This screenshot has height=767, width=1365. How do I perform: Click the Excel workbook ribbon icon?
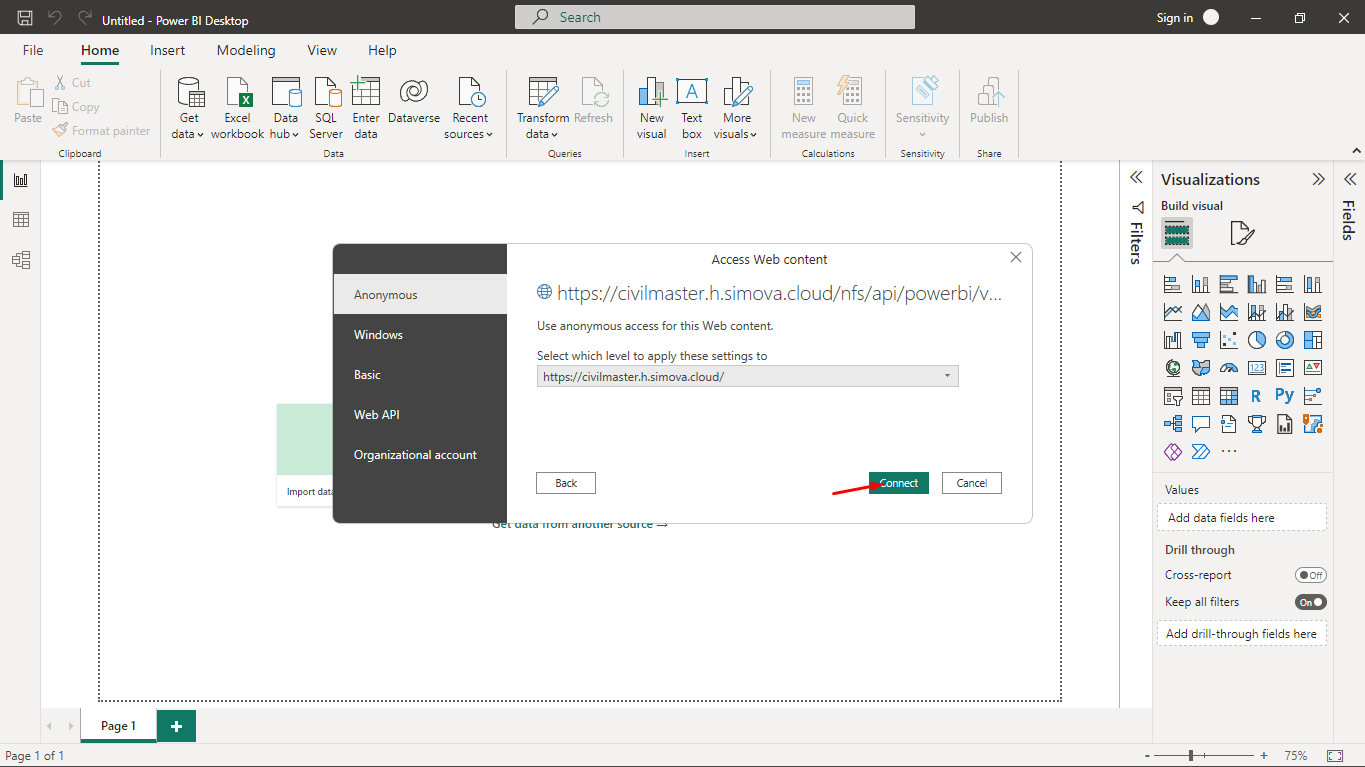[238, 108]
